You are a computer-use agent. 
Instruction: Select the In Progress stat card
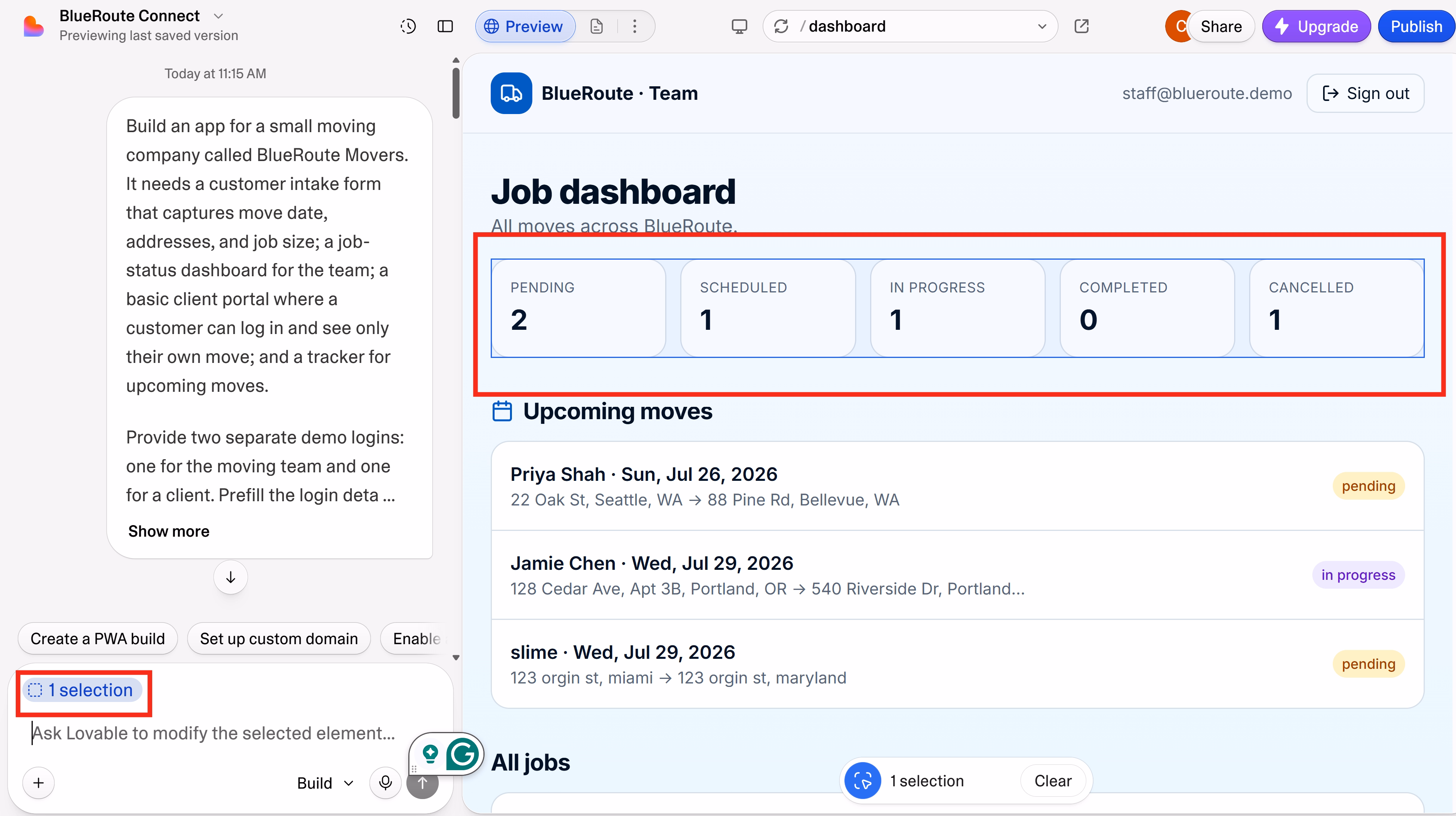958,308
